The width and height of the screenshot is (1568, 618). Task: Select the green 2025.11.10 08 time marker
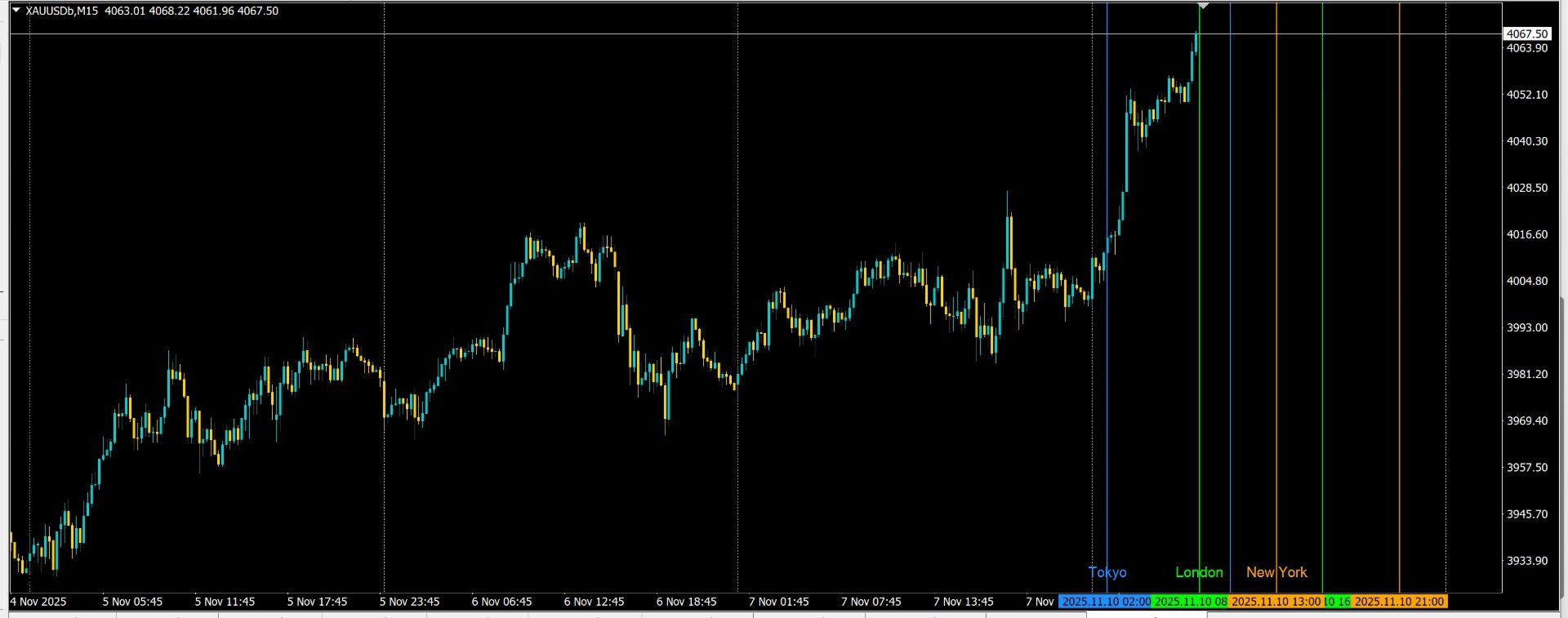[1190, 602]
